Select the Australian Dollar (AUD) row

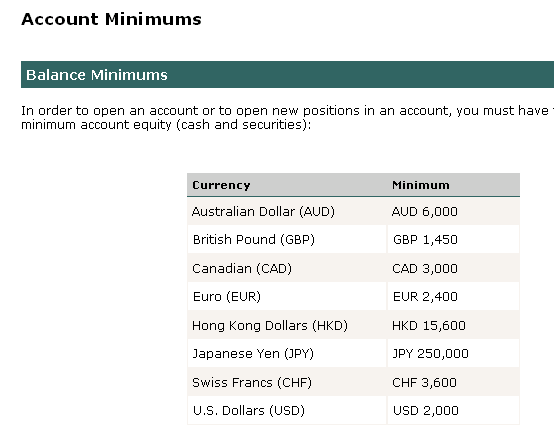click(x=353, y=211)
